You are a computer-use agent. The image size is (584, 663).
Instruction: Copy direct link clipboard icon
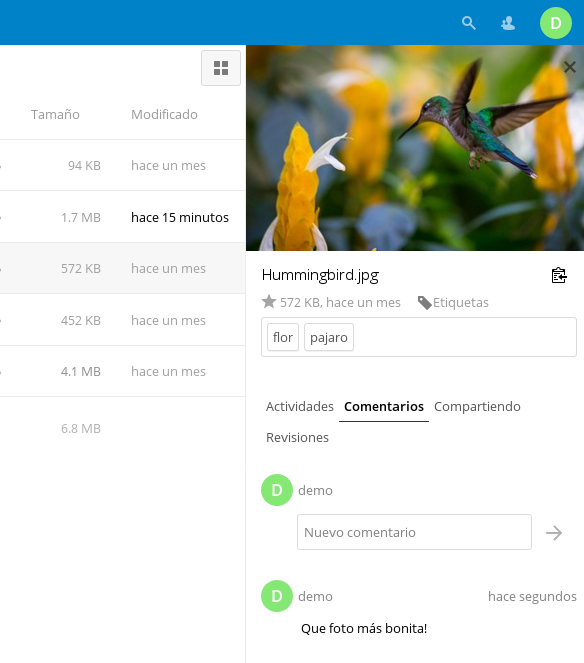[x=559, y=275]
